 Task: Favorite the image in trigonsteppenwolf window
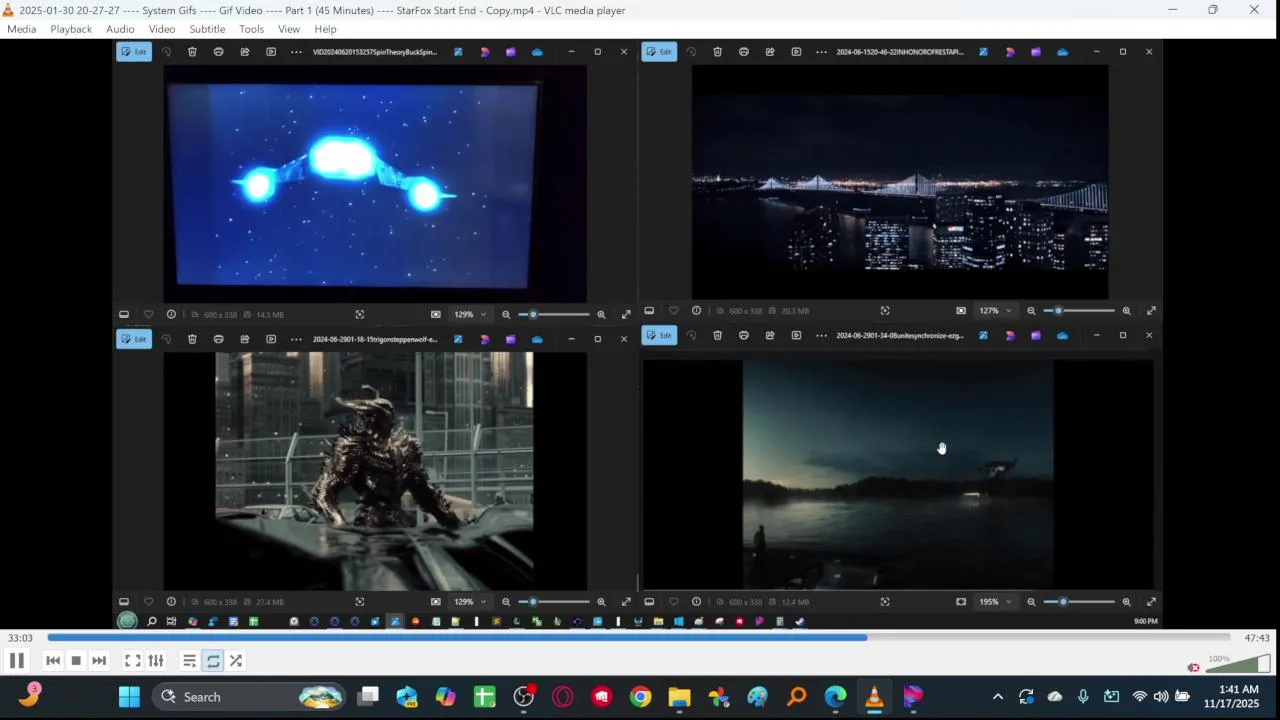148,602
